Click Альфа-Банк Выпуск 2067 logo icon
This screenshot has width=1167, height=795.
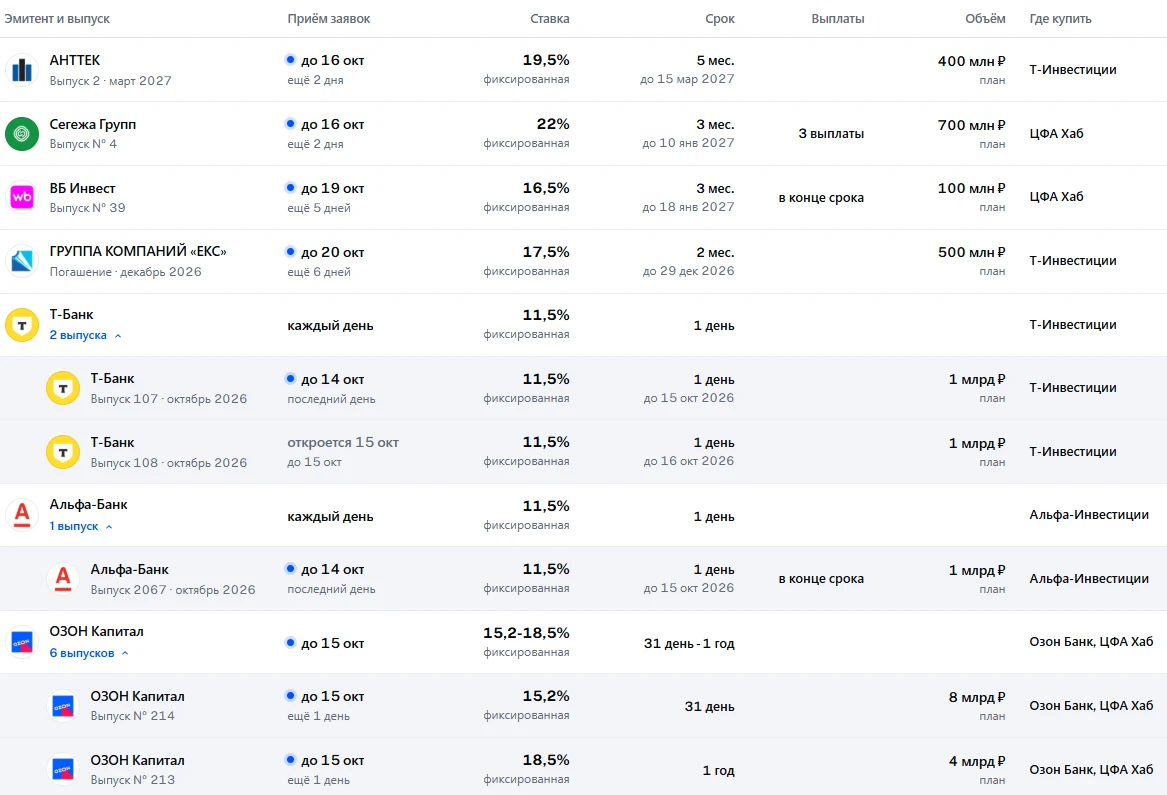pos(63,579)
